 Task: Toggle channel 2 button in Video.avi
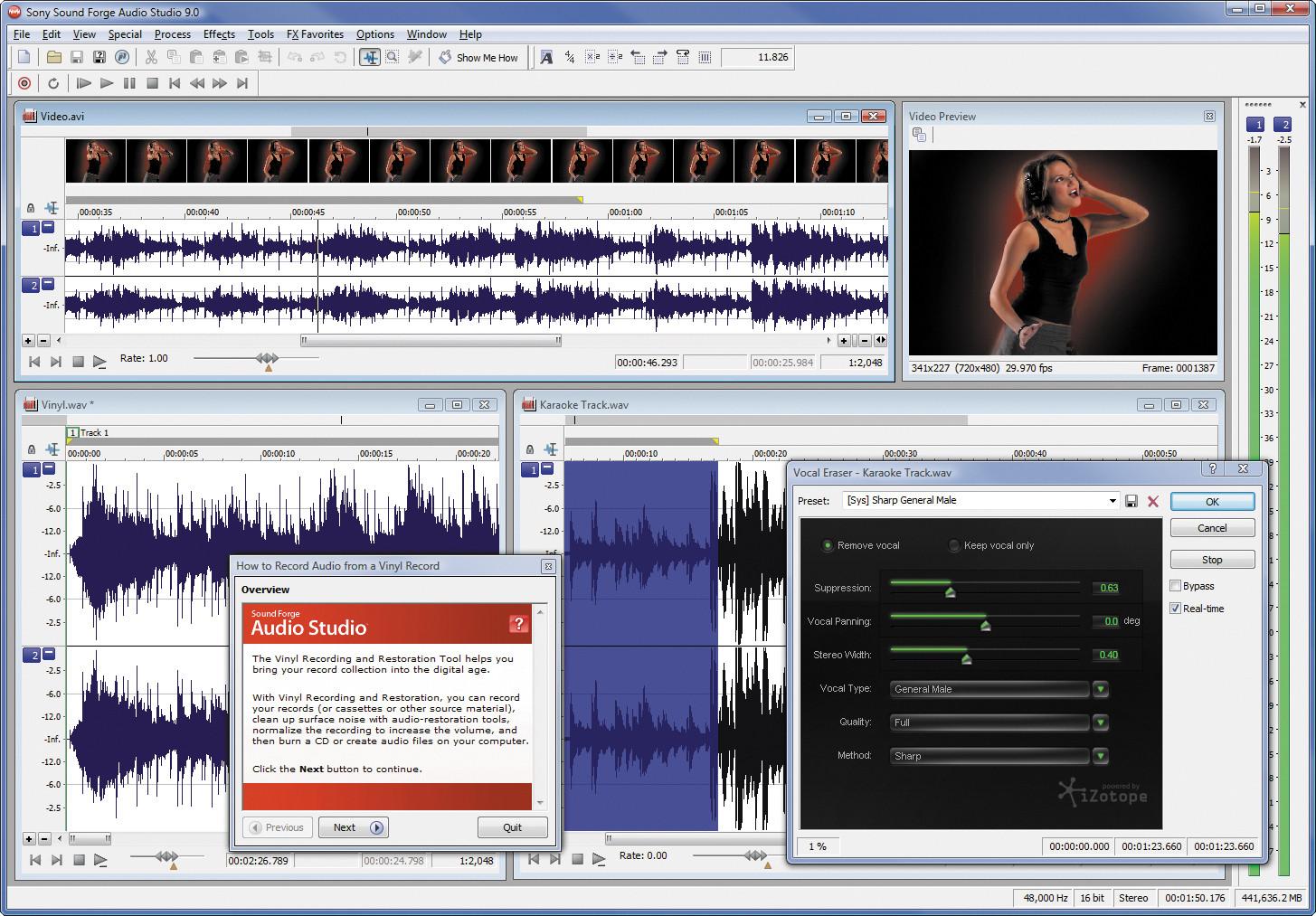pos(31,286)
